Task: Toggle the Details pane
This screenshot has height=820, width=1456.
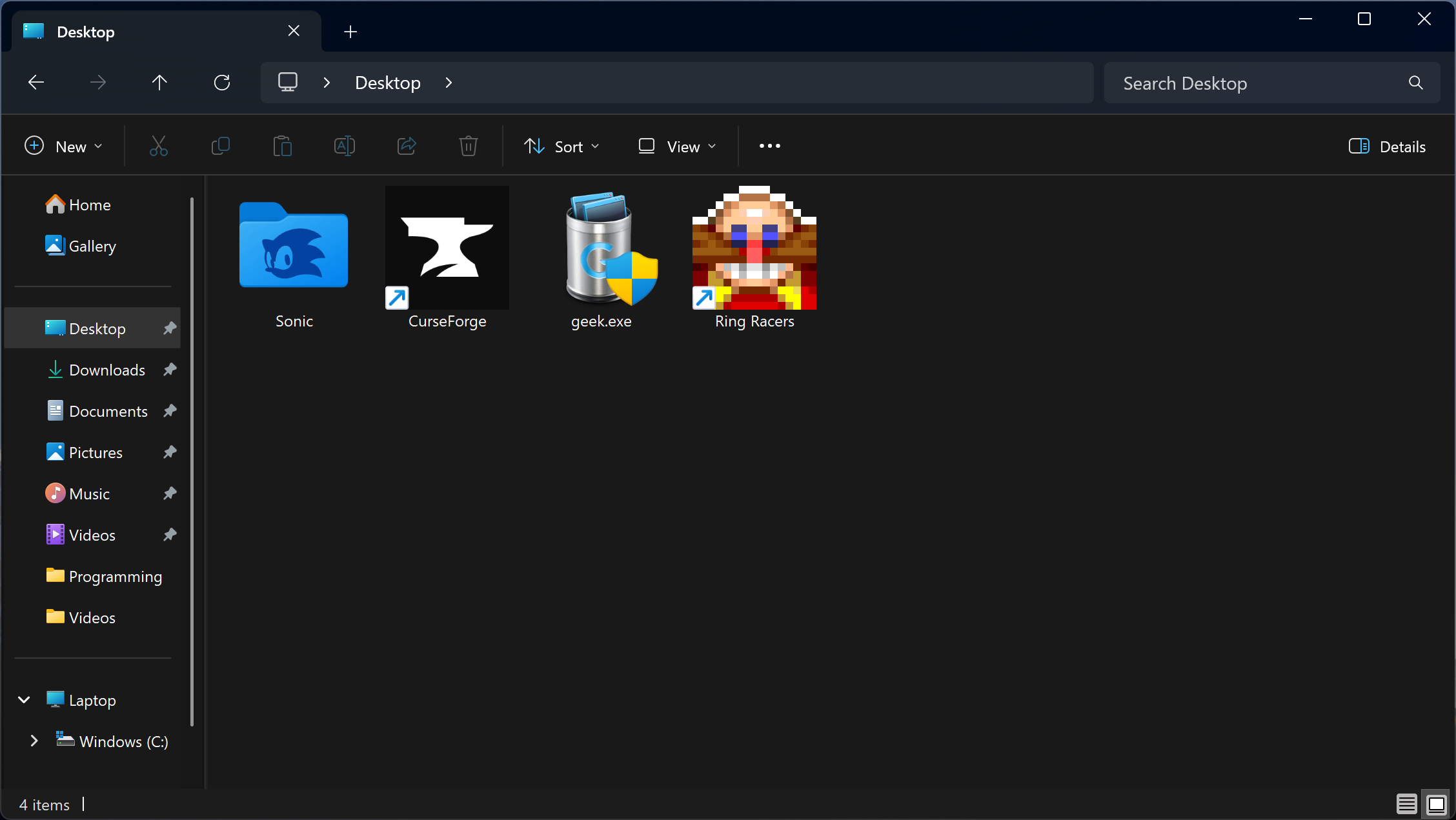Action: click(1386, 146)
